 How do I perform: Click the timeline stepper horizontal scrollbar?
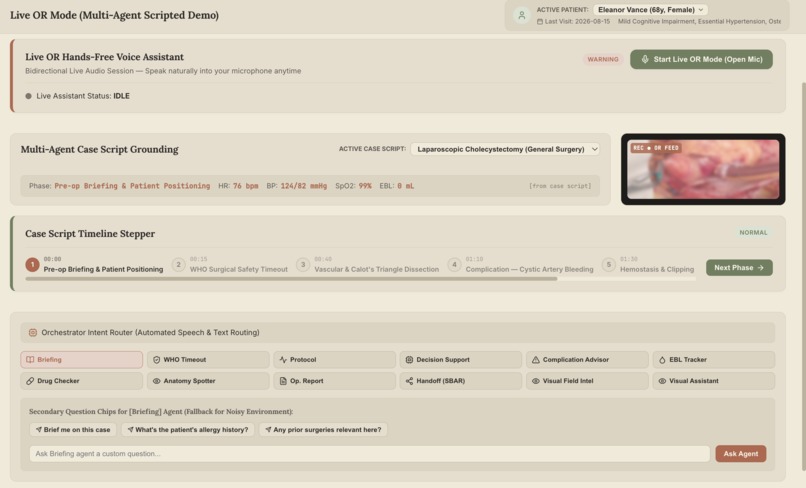point(291,279)
